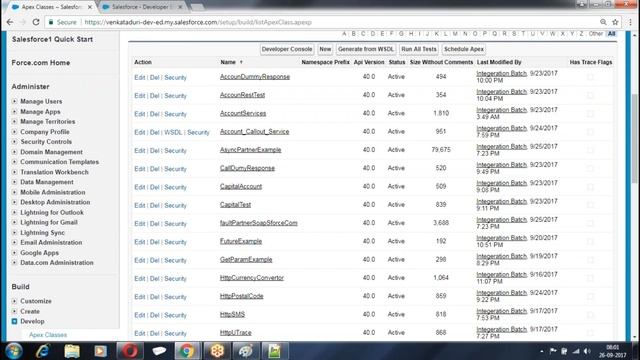Open File Explorer folder on taskbar
The image size is (640, 360).
pyautogui.click(x=72, y=351)
